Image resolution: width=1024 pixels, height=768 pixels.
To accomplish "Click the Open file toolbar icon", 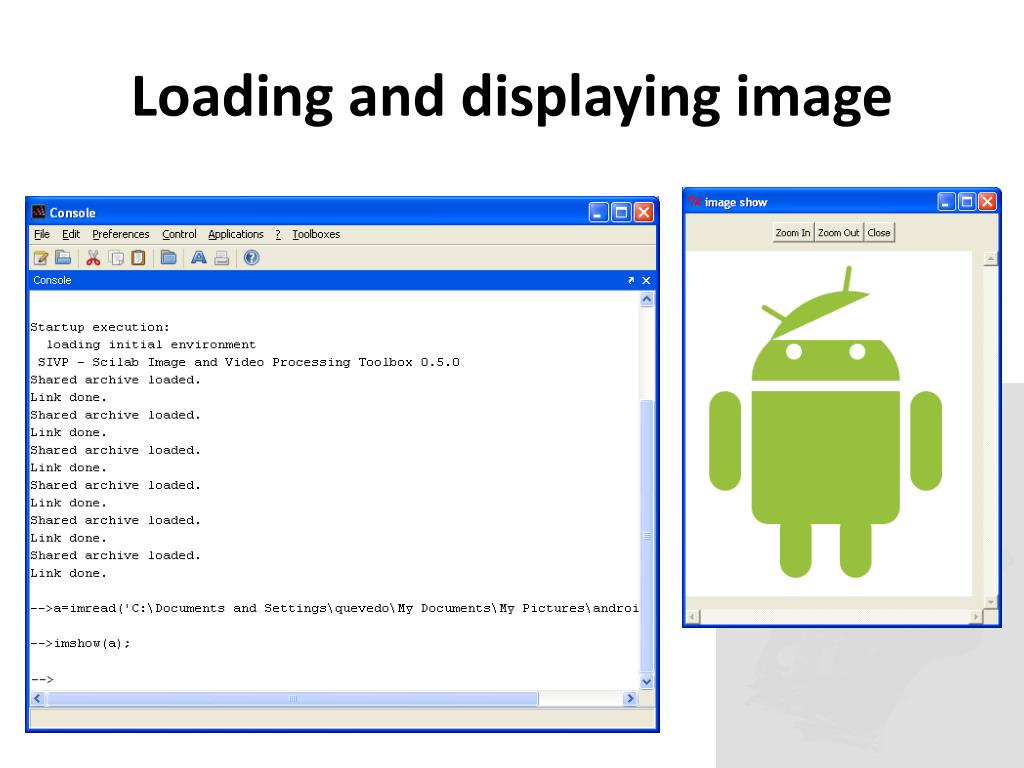I will click(63, 258).
